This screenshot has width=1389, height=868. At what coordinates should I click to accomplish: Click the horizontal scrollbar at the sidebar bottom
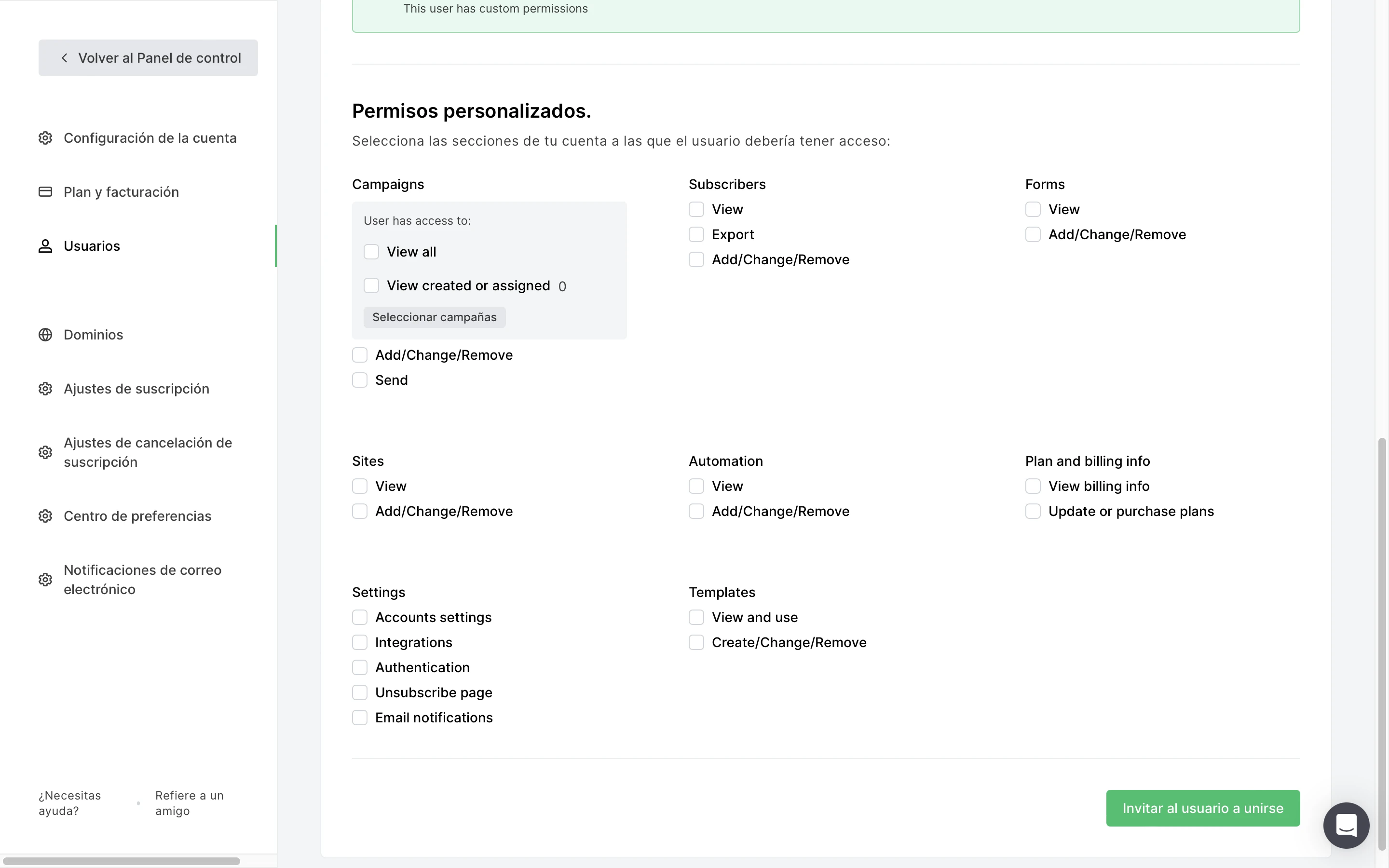pyautogui.click(x=121, y=861)
